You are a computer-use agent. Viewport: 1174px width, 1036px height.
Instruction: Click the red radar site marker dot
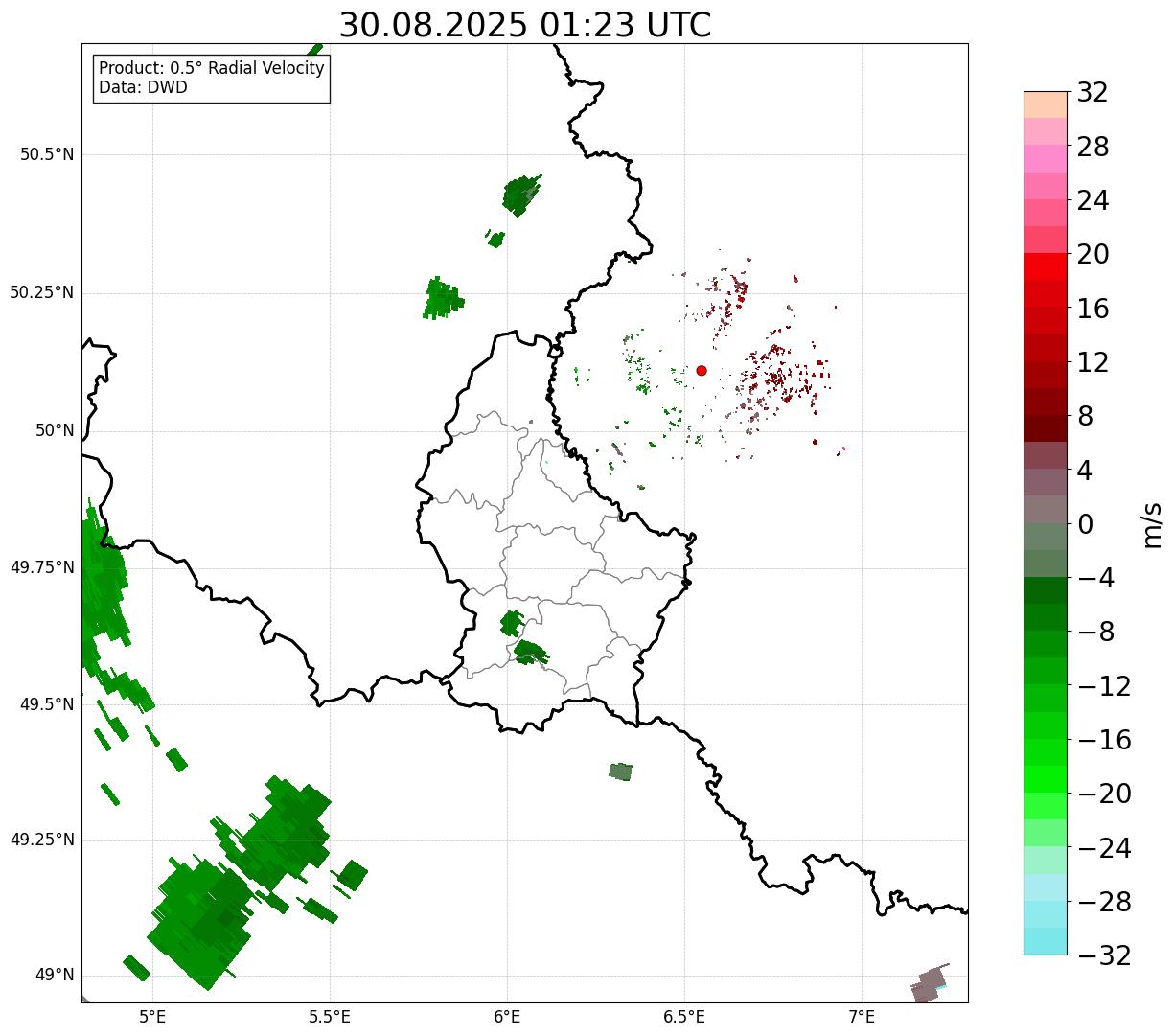coord(702,370)
